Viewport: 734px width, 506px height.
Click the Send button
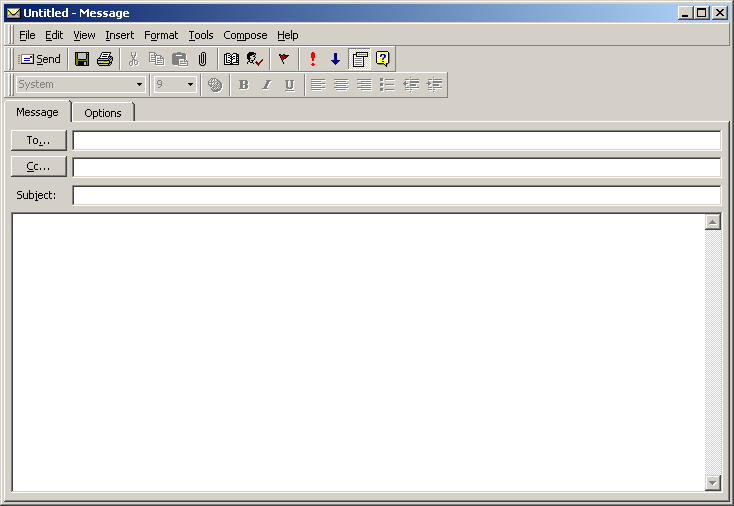click(40, 59)
